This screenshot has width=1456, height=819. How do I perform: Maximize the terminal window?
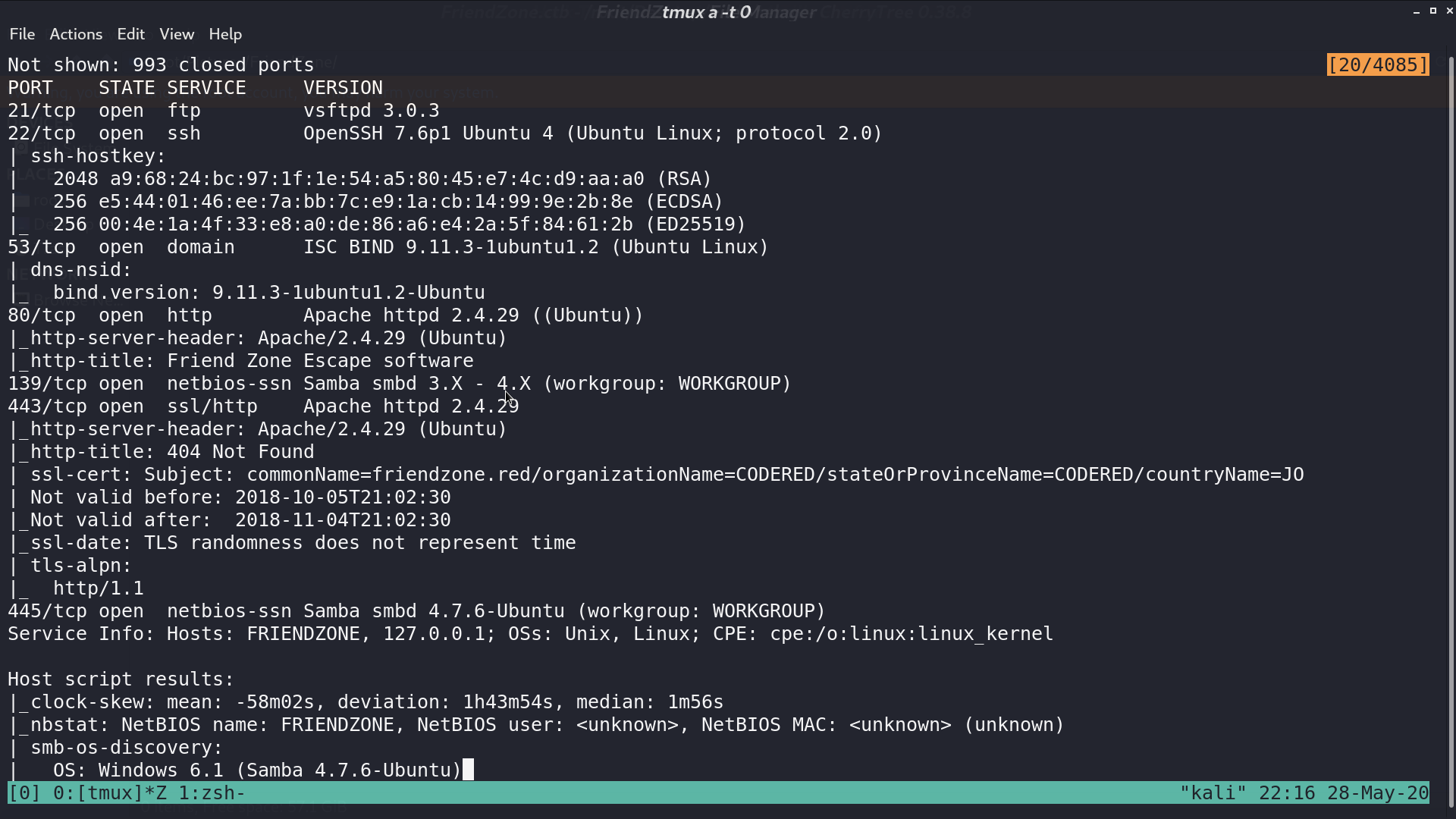1433,11
